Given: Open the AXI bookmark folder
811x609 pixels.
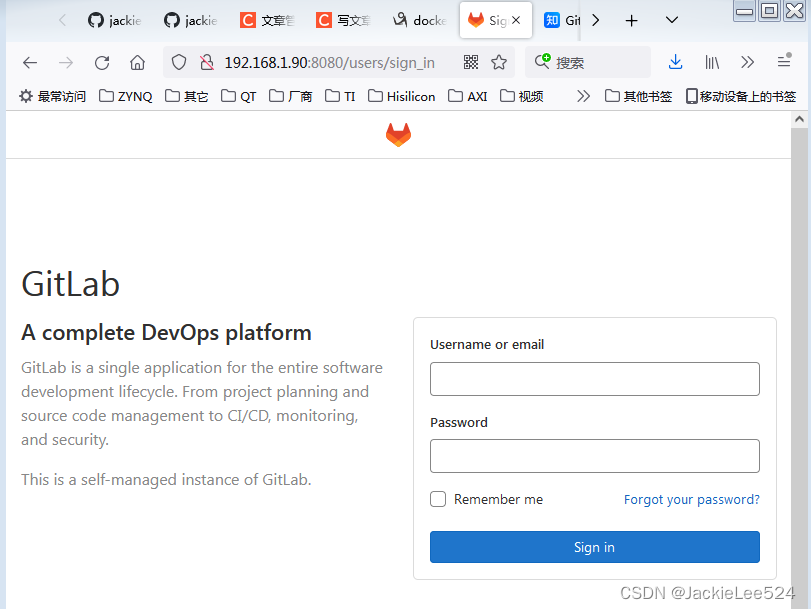Looking at the screenshot, I should [x=468, y=96].
